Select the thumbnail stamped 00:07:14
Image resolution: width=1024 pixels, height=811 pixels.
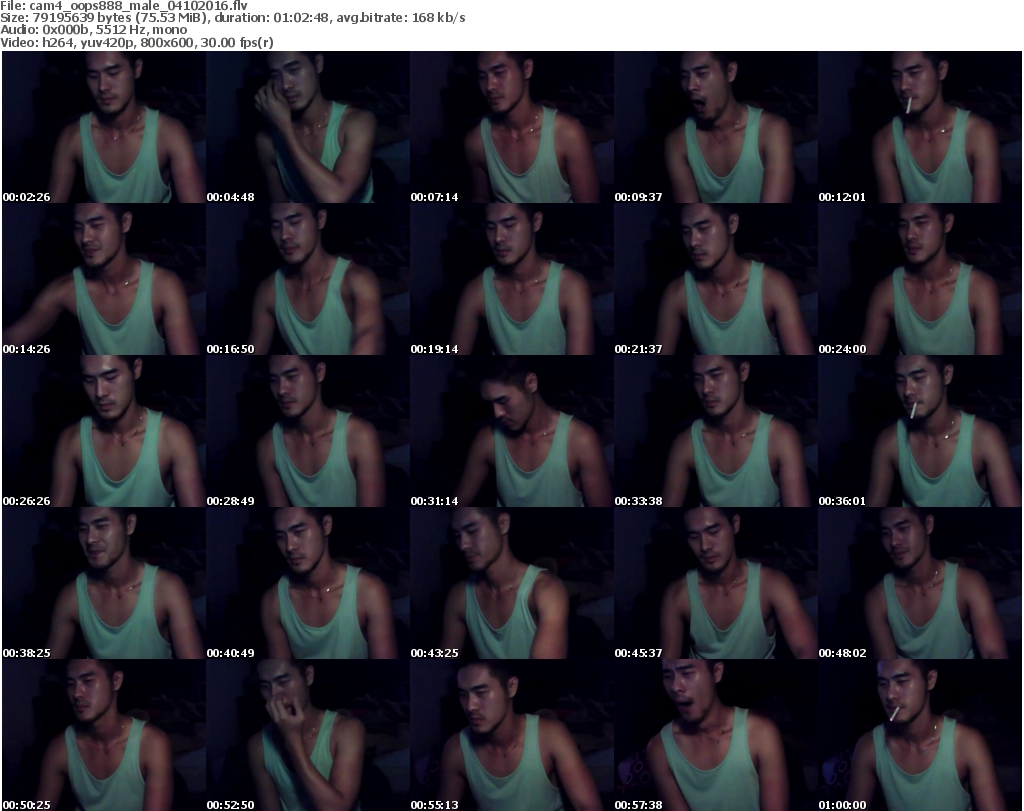(511, 127)
